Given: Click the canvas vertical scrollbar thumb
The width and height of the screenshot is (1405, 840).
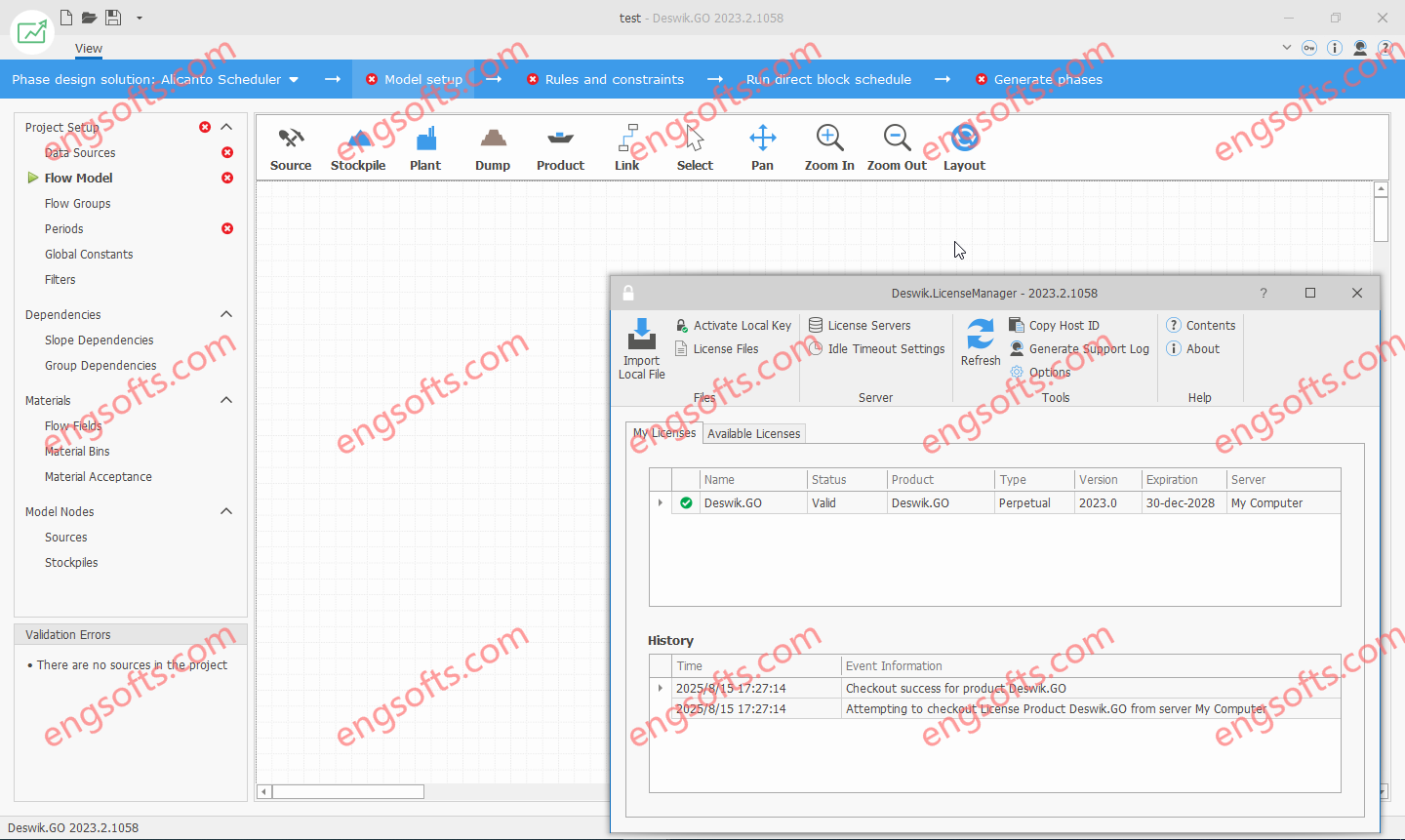Looking at the screenshot, I should (1381, 220).
